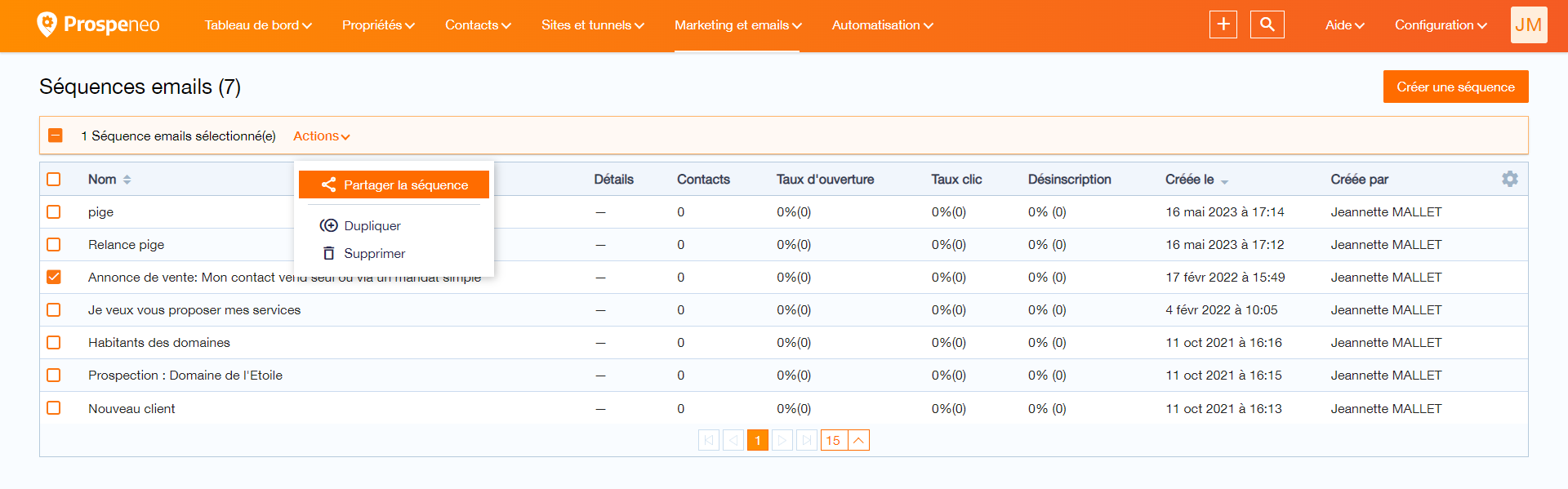
Task: Deselect all via orange minus checkbox
Action: point(56,136)
